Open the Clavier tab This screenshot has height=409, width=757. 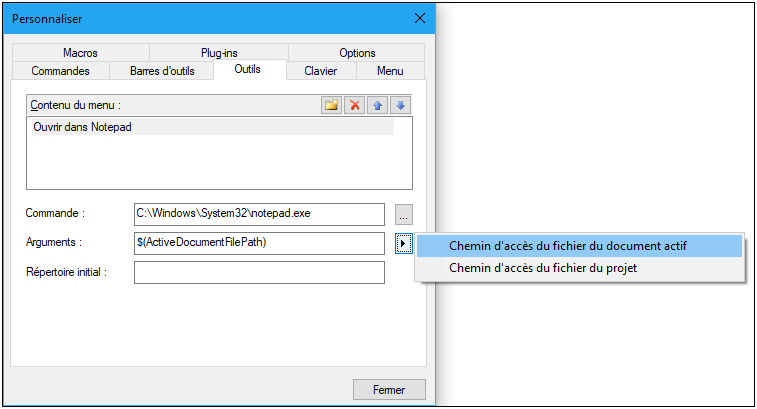pyautogui.click(x=320, y=71)
